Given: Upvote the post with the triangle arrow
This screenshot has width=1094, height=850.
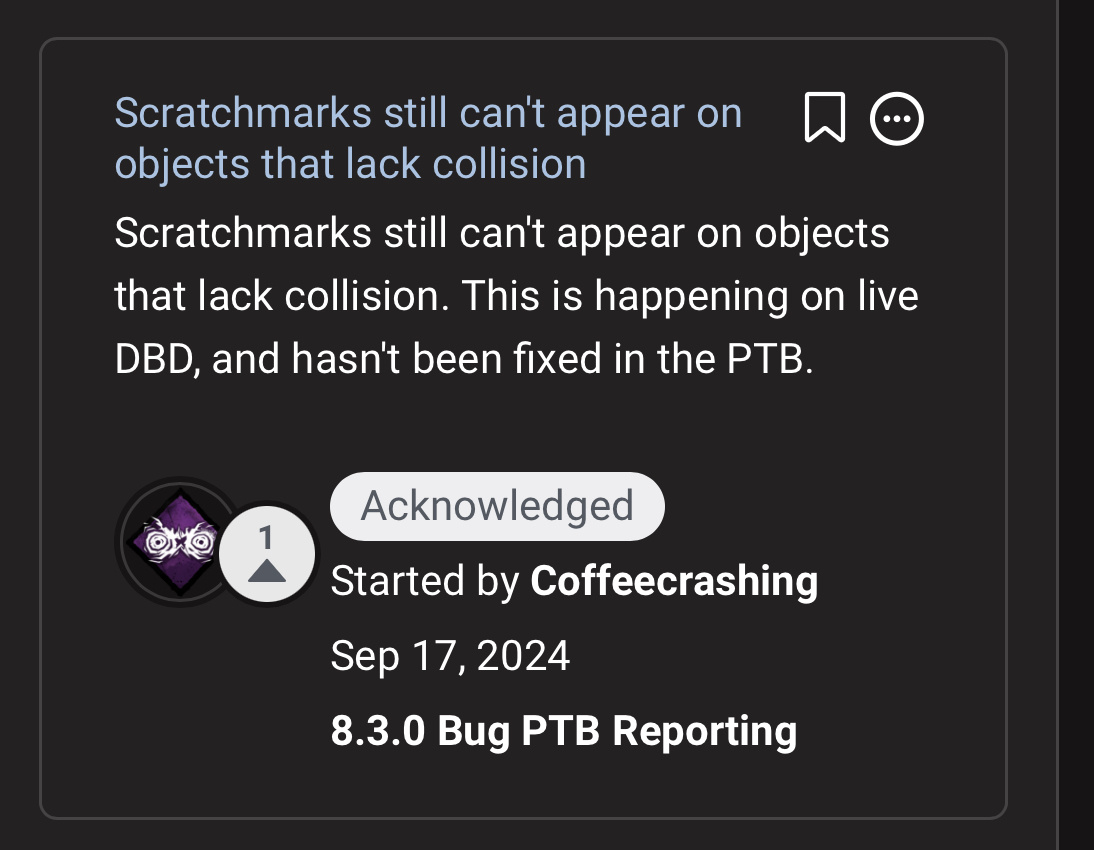Looking at the screenshot, I should pos(267,572).
